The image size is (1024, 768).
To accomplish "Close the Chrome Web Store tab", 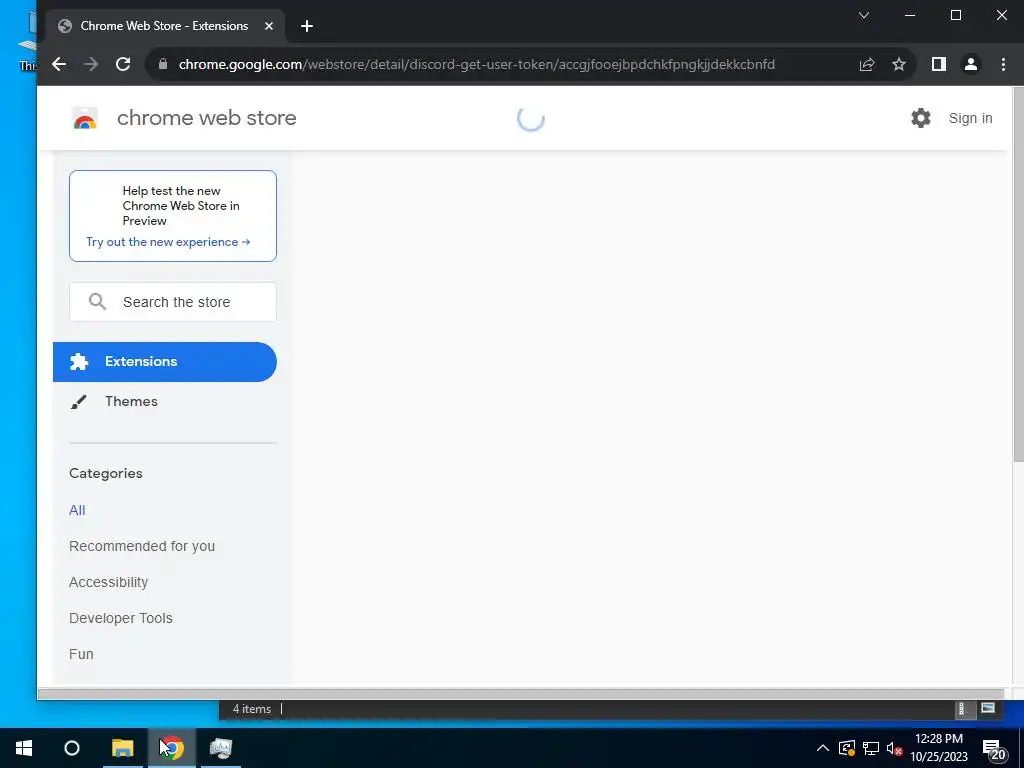I will point(268,26).
